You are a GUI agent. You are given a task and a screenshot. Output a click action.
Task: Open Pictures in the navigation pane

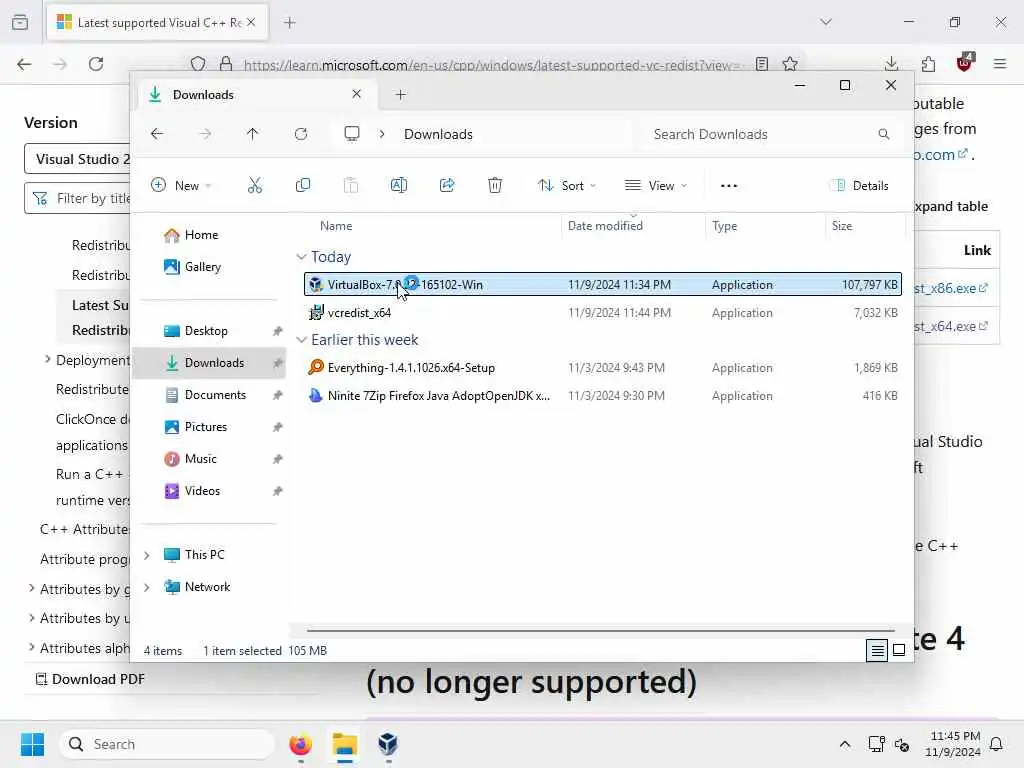[x=206, y=427]
